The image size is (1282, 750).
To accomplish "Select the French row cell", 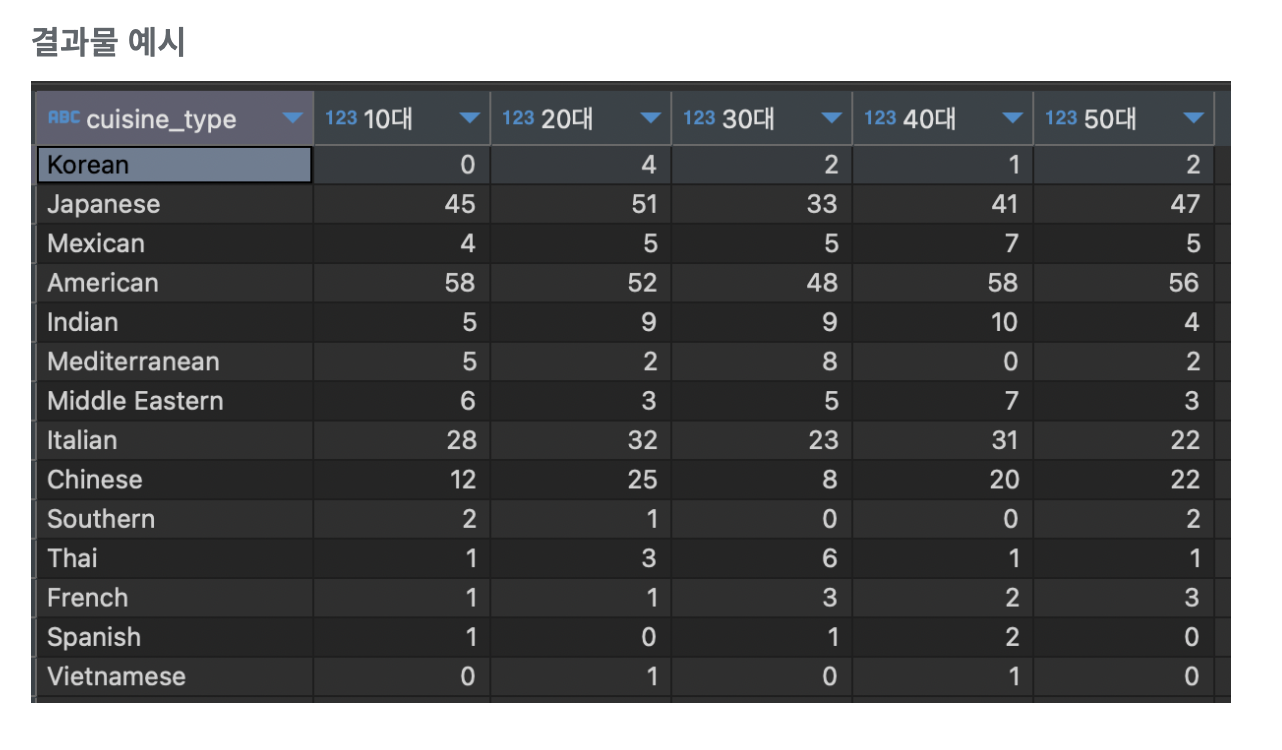I will [174, 598].
